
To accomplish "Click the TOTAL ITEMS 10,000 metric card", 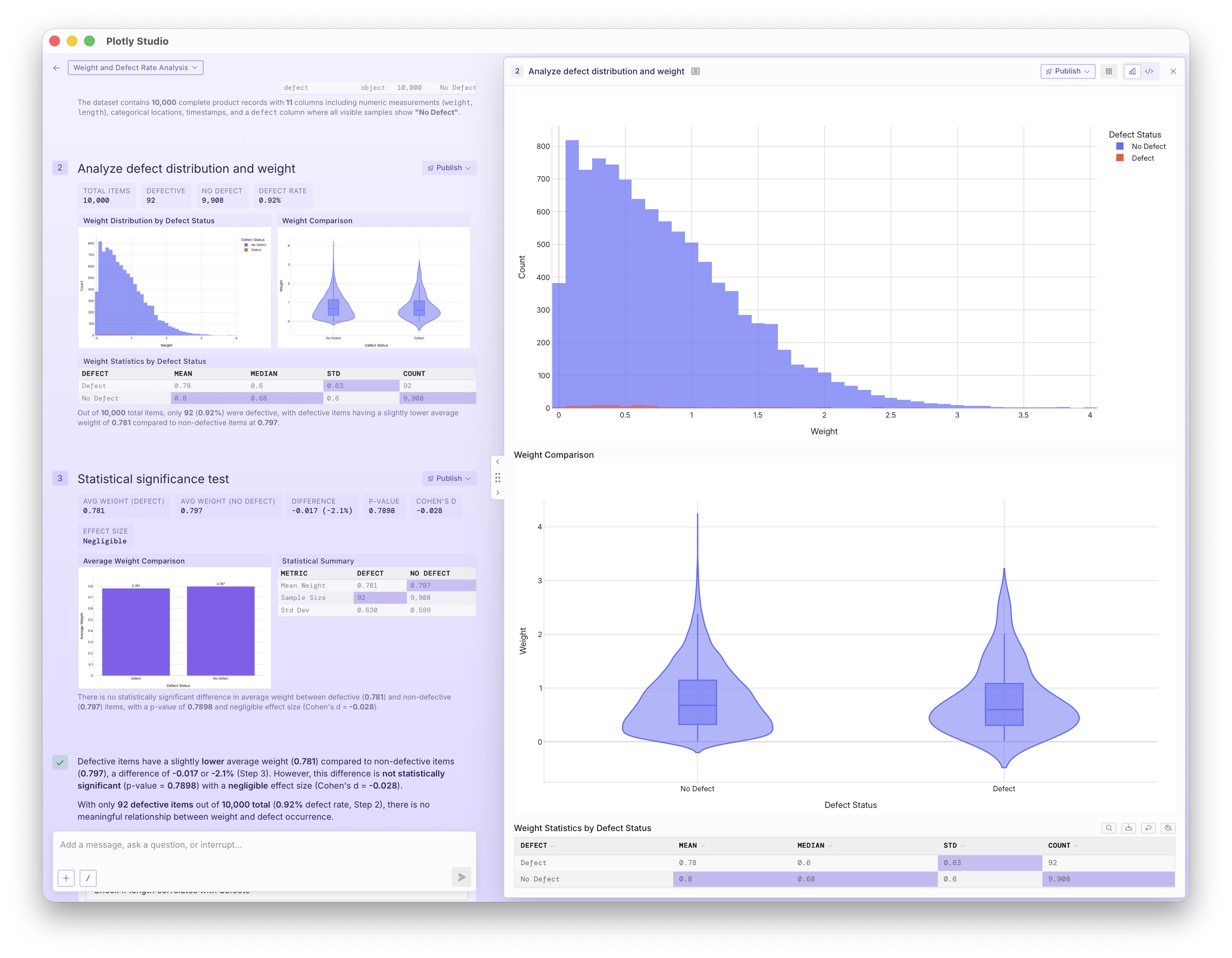I will click(x=107, y=196).
